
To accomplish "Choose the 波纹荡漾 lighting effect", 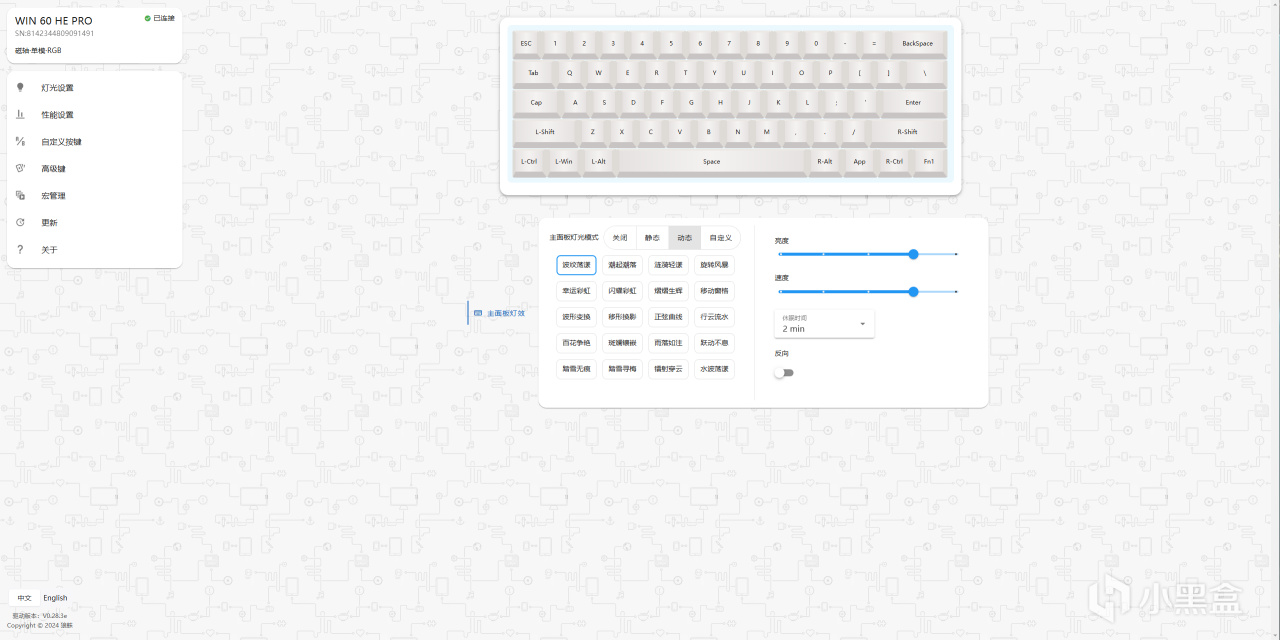I will pos(576,265).
